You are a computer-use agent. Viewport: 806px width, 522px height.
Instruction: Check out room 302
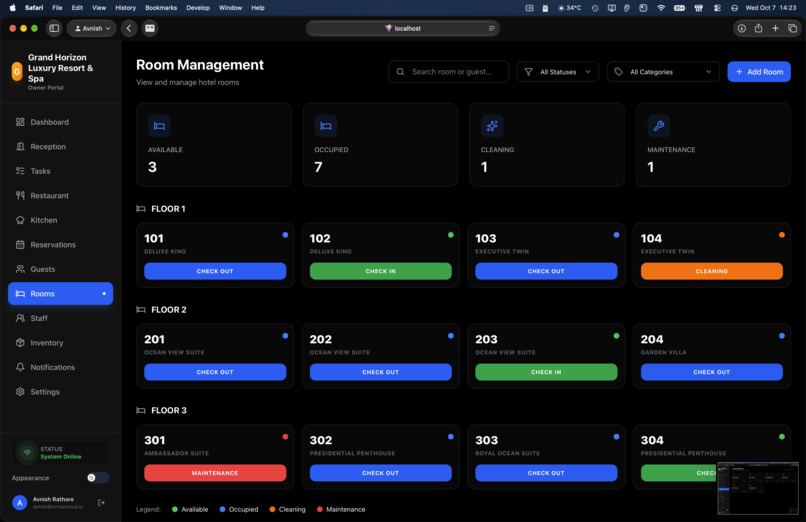[x=380, y=473]
